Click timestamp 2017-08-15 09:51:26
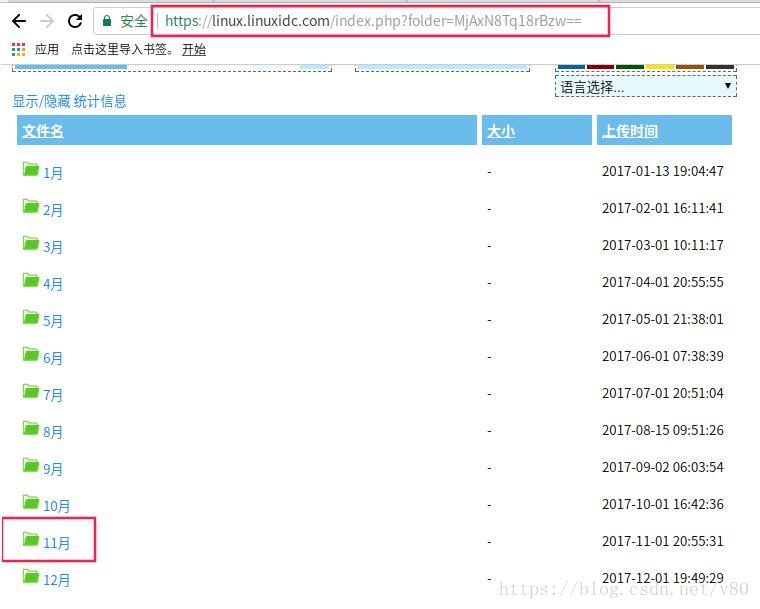 click(663, 430)
